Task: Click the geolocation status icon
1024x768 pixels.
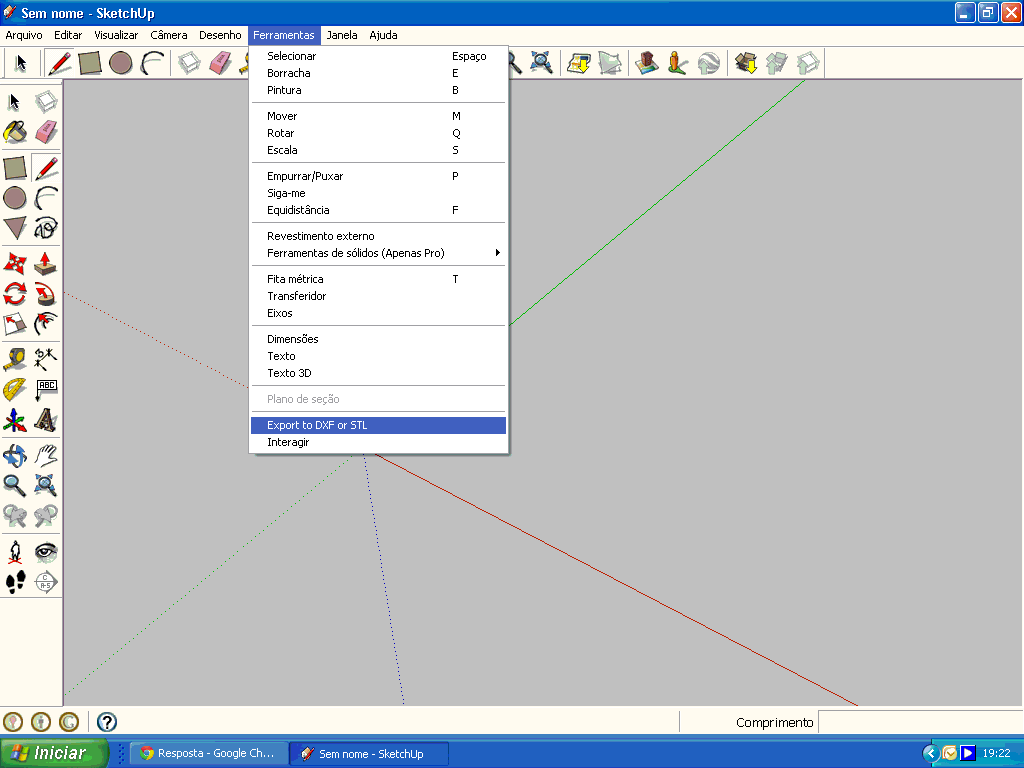Action: coord(13,722)
